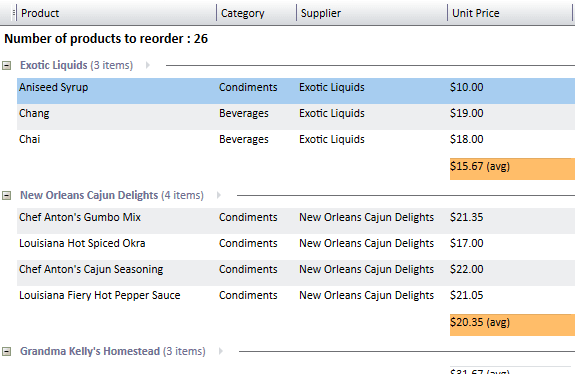The width and height of the screenshot is (575, 374).
Task: Click arrow next to New Orleans Cajun Delights header
Action: click(x=219, y=195)
